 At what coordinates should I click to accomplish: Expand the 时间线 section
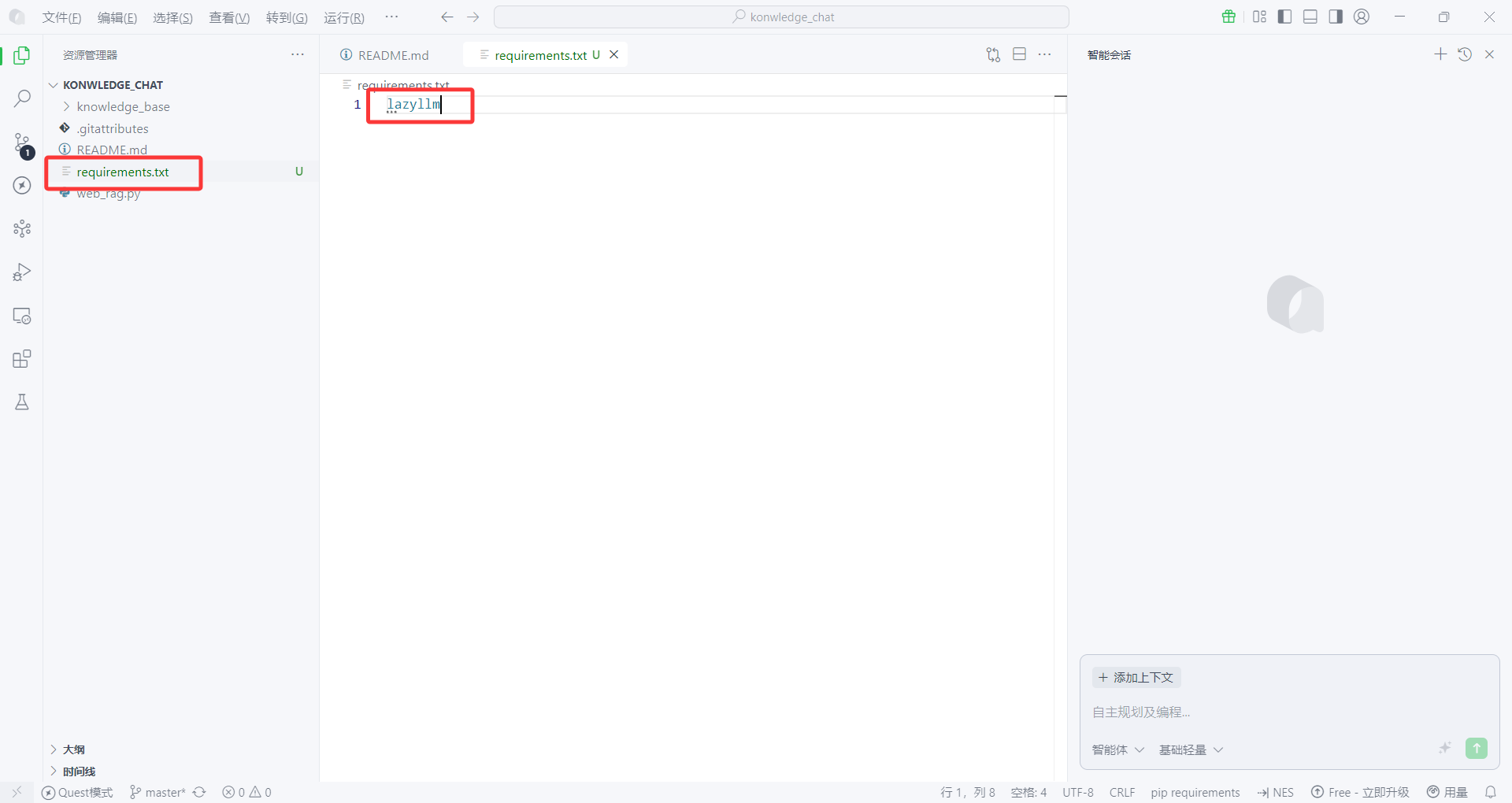tap(79, 772)
